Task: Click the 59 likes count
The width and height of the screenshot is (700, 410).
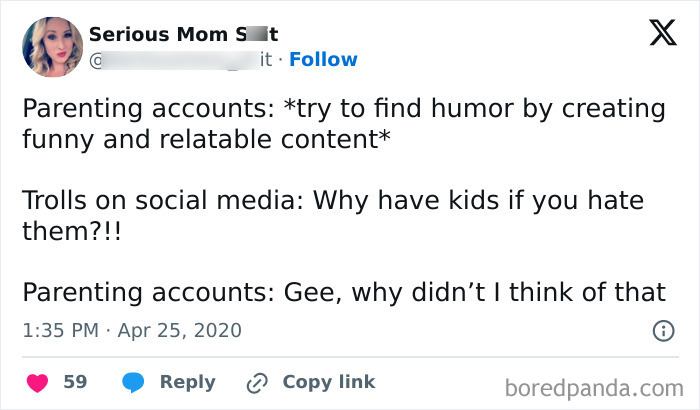Action: (75, 382)
